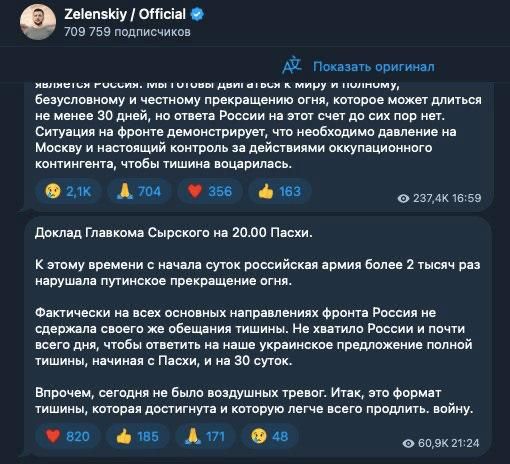The image size is (510, 464).
Task: Click the 709 759 подписчиков subscriber count
Action: (x=127, y=32)
